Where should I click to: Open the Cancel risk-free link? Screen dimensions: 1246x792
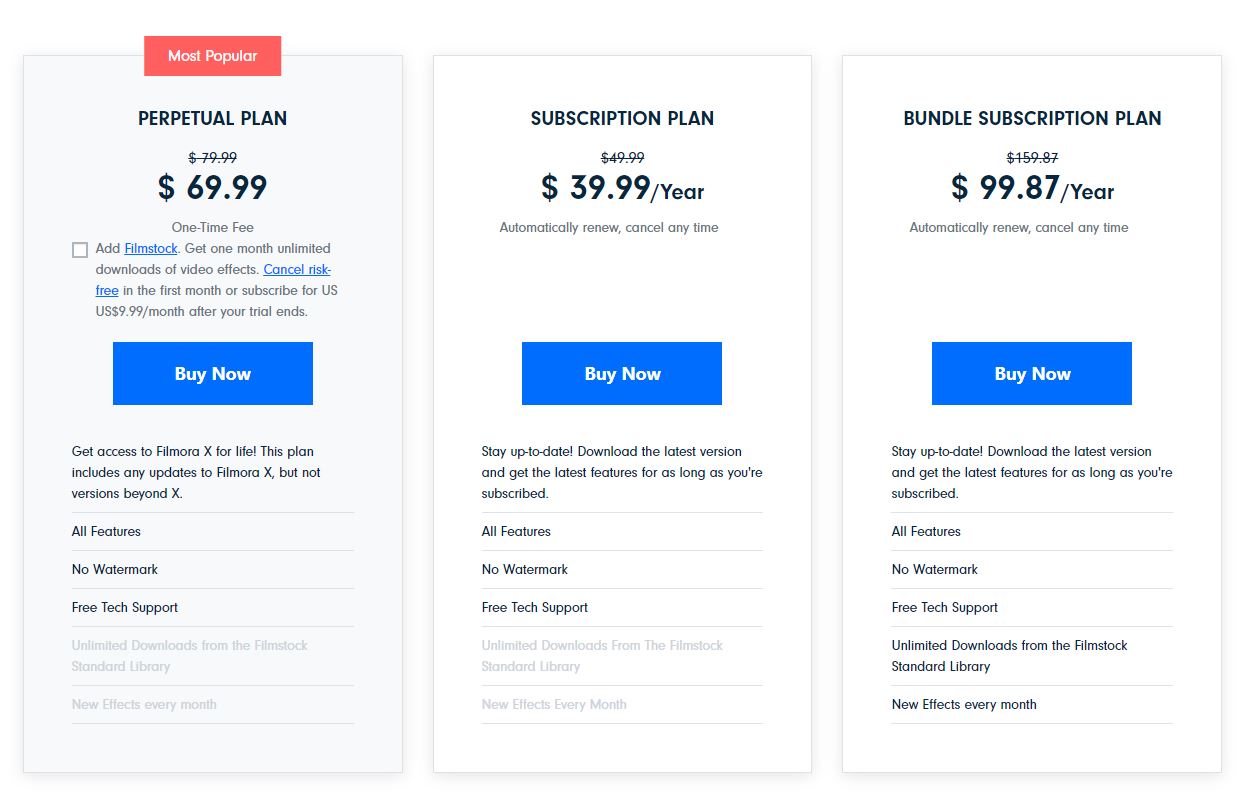(296, 270)
